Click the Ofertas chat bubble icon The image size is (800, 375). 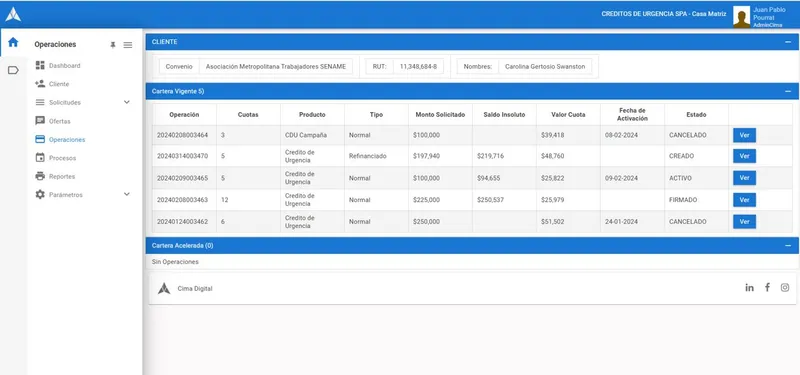(40, 121)
